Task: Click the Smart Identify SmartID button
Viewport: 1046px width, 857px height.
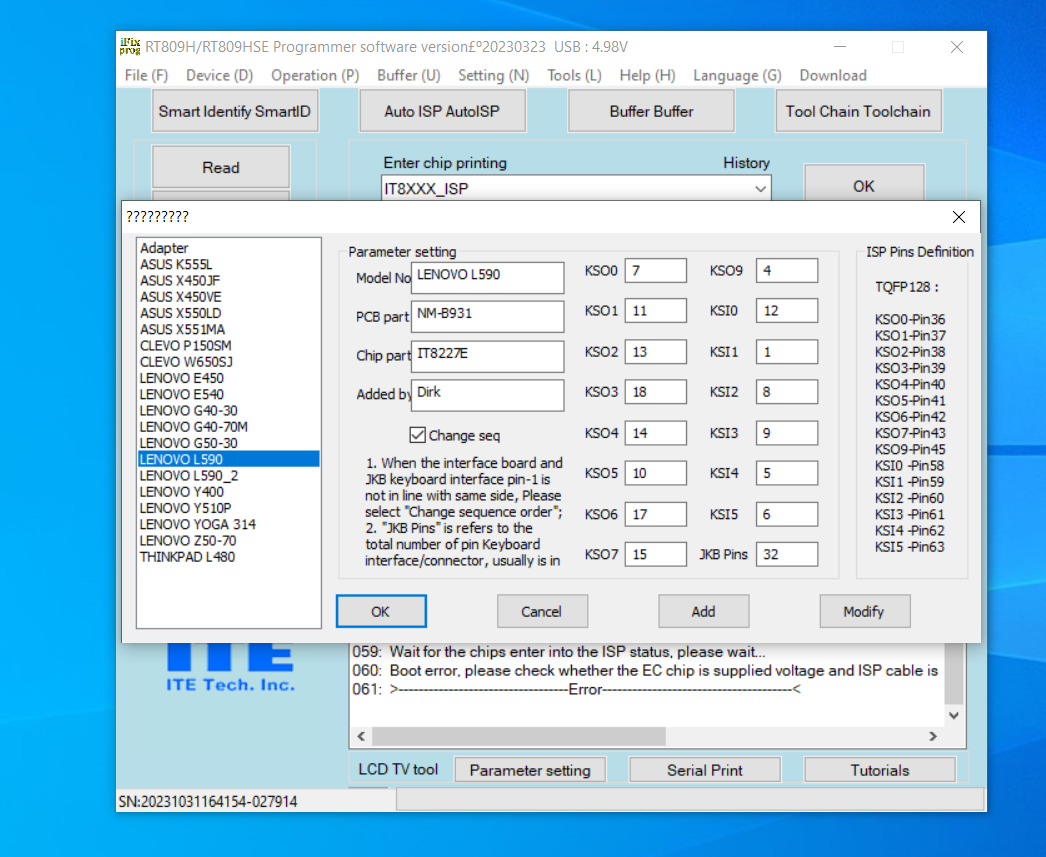Action: pos(236,111)
